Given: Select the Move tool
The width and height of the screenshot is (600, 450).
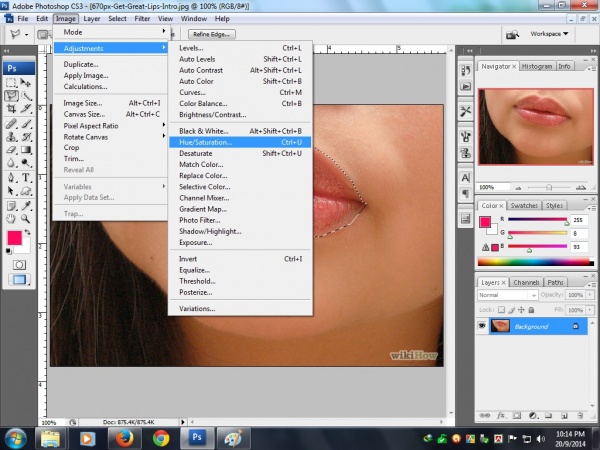Looking at the screenshot, I should (27, 83).
